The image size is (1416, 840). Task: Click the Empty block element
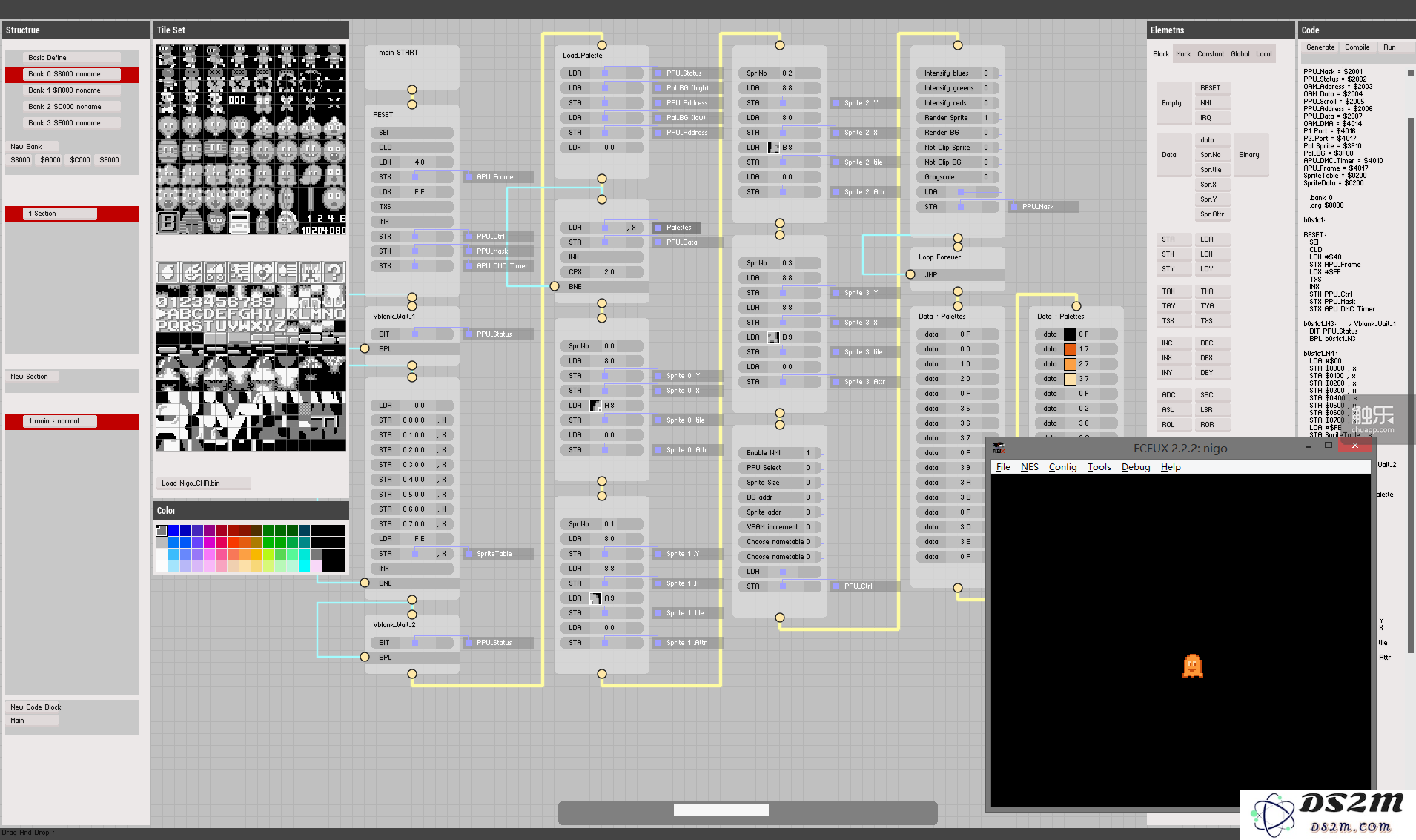1173,103
